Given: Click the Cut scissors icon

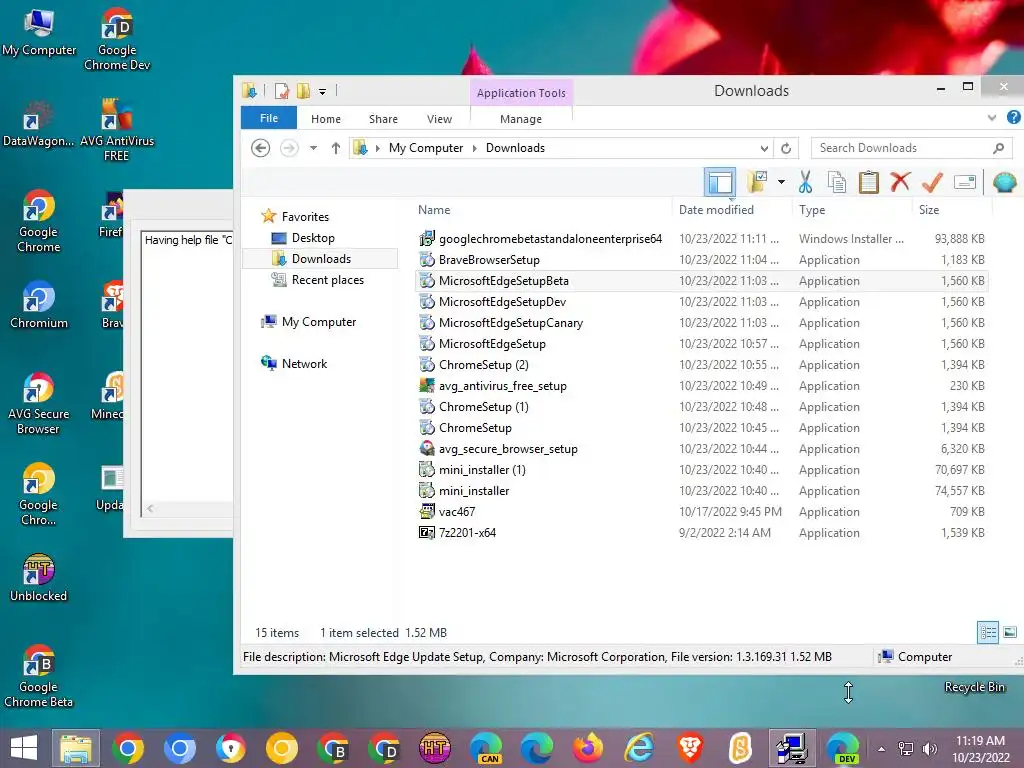Looking at the screenshot, I should tap(805, 182).
